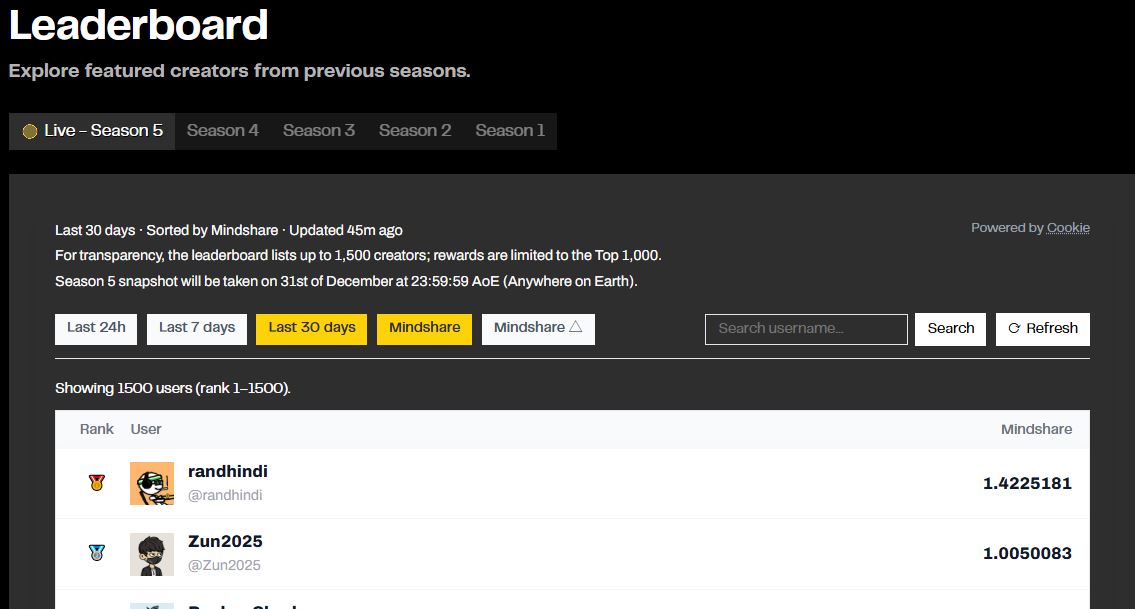Sort by Mindshare delta triangle button
1135x609 pixels.
click(x=538, y=329)
